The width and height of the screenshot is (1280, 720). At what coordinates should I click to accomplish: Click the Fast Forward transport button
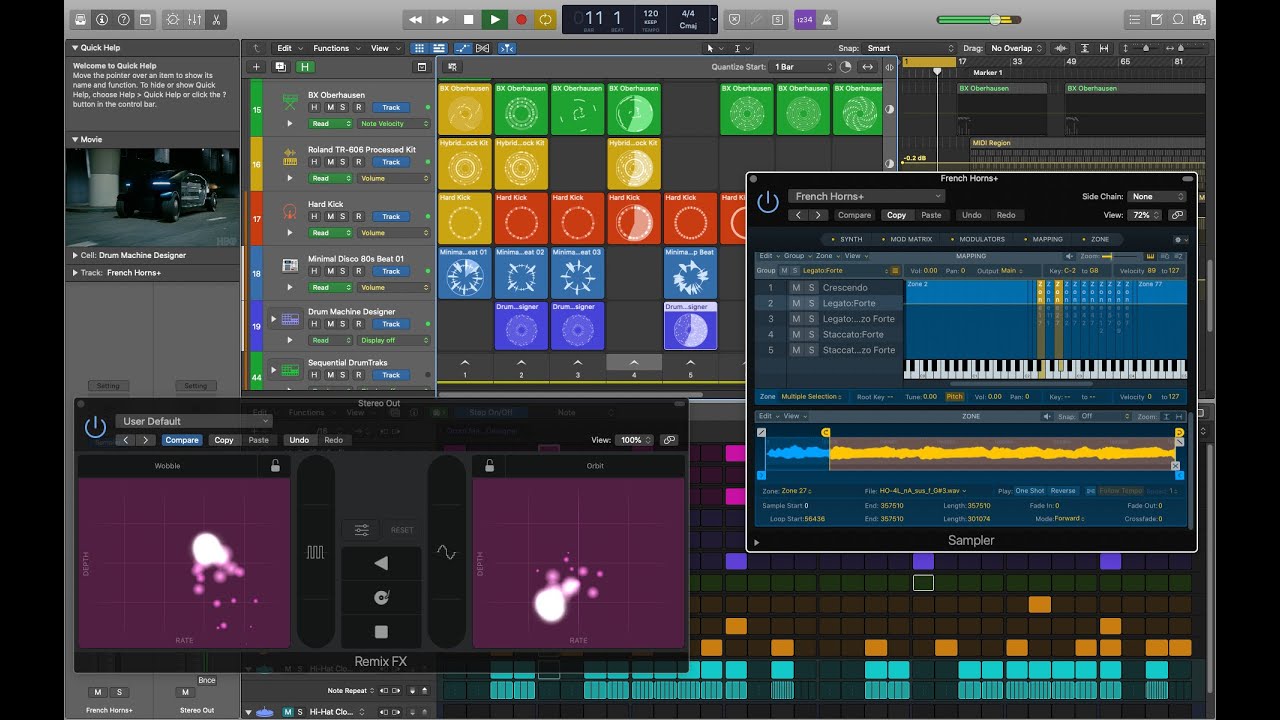442,19
